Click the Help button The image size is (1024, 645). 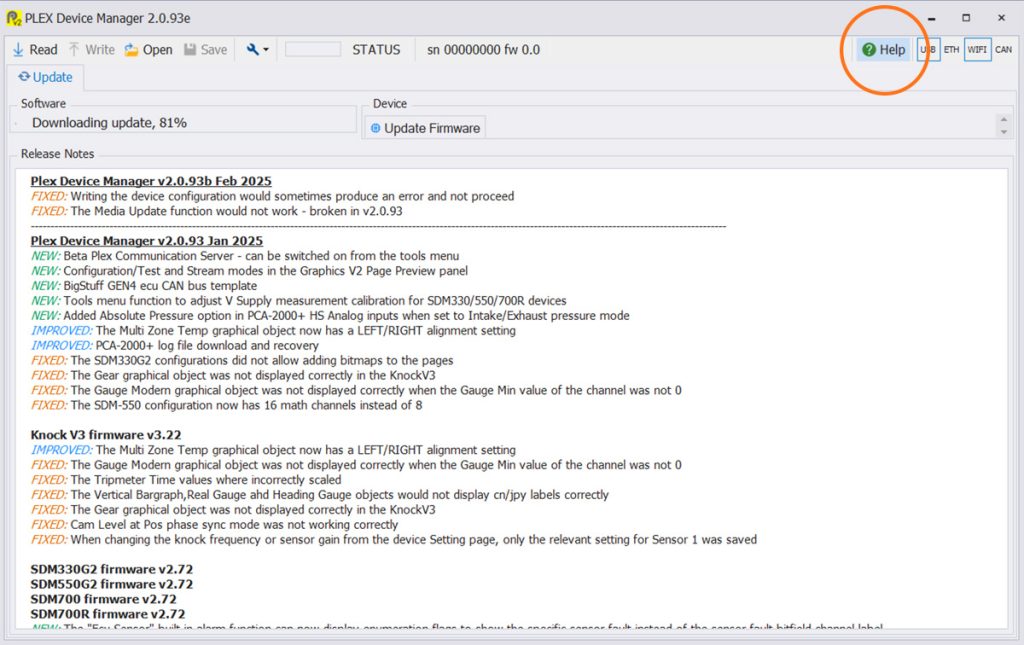[881, 49]
